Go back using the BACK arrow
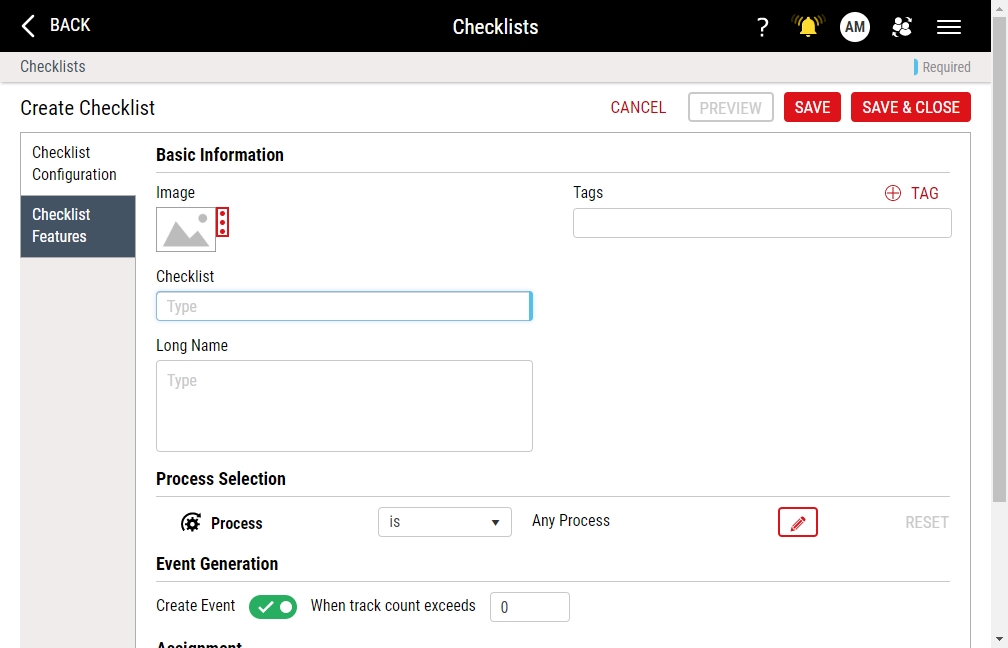The height and width of the screenshot is (648, 1008). (56, 26)
